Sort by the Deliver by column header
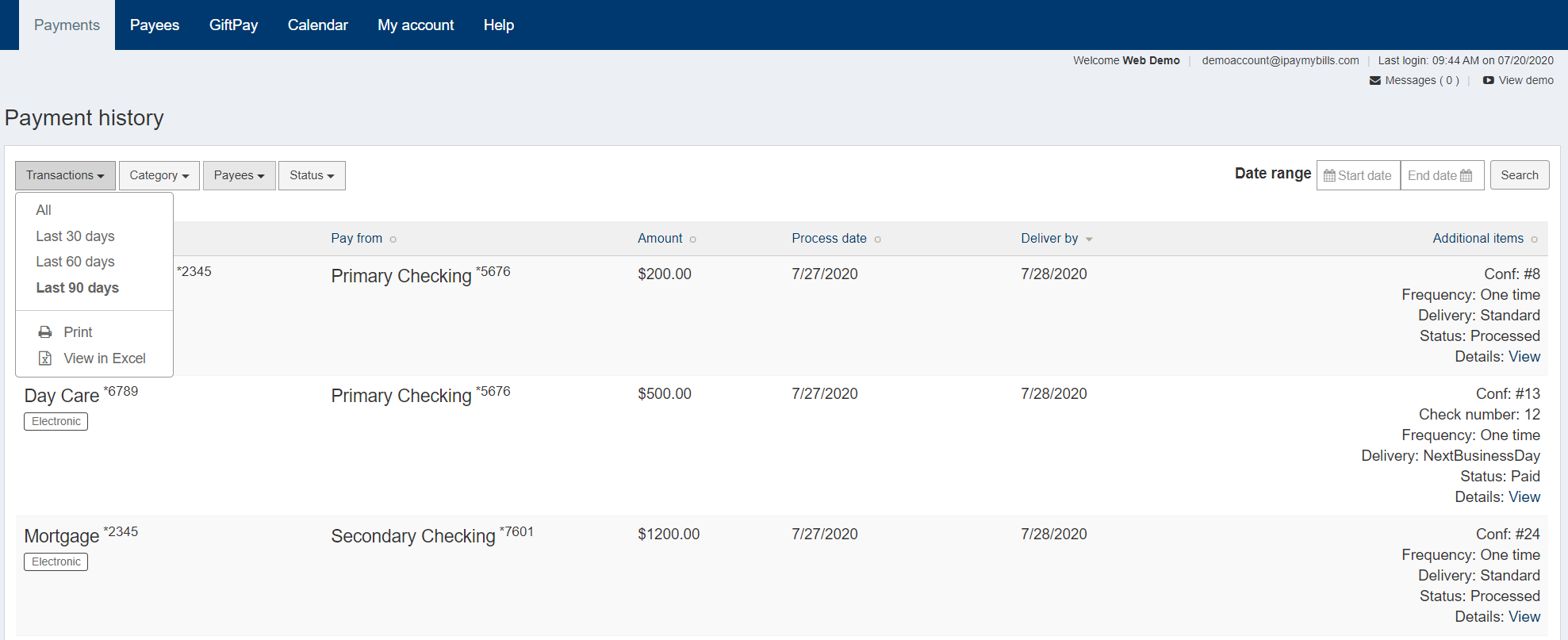Viewport: 1568px width, 640px height. (x=1049, y=239)
